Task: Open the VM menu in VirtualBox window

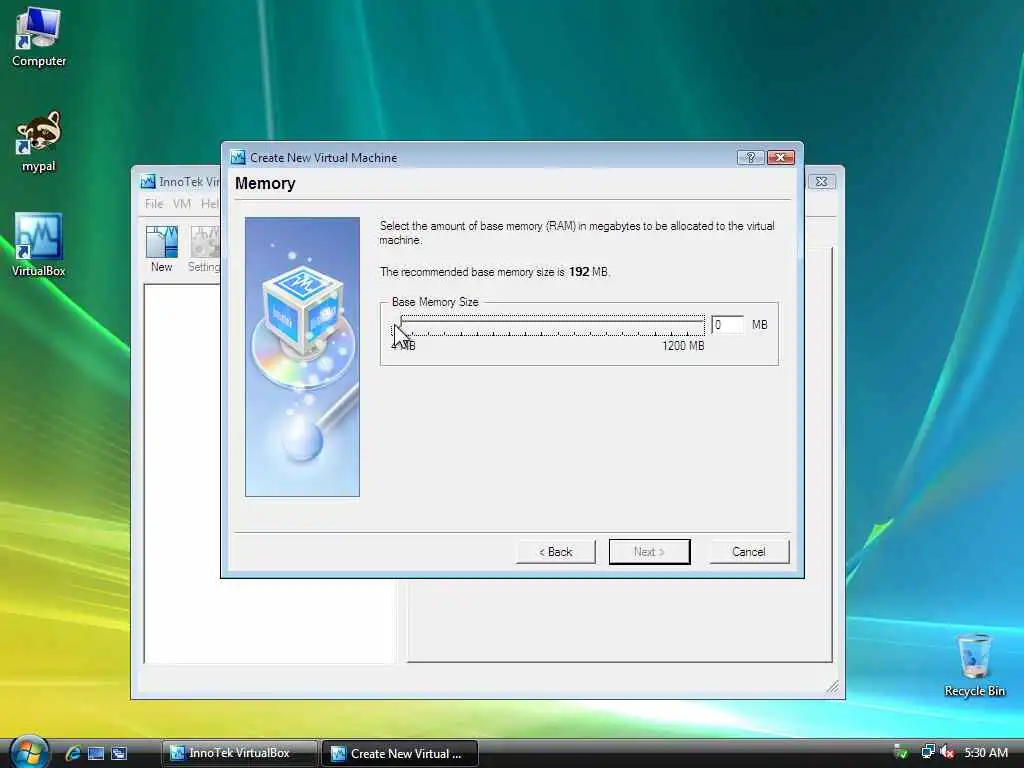Action: (x=182, y=204)
